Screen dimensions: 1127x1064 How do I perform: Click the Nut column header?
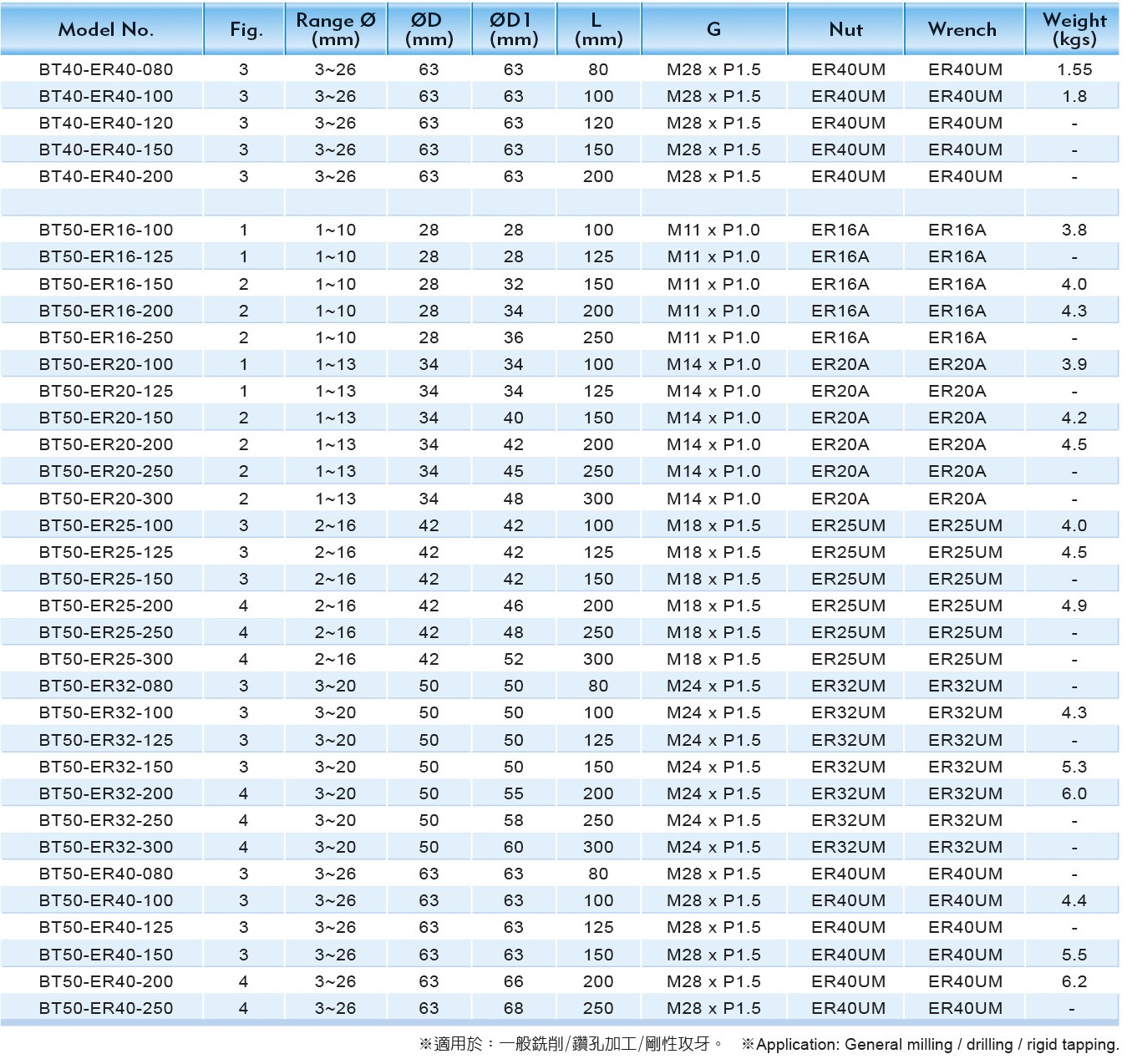[x=845, y=29]
